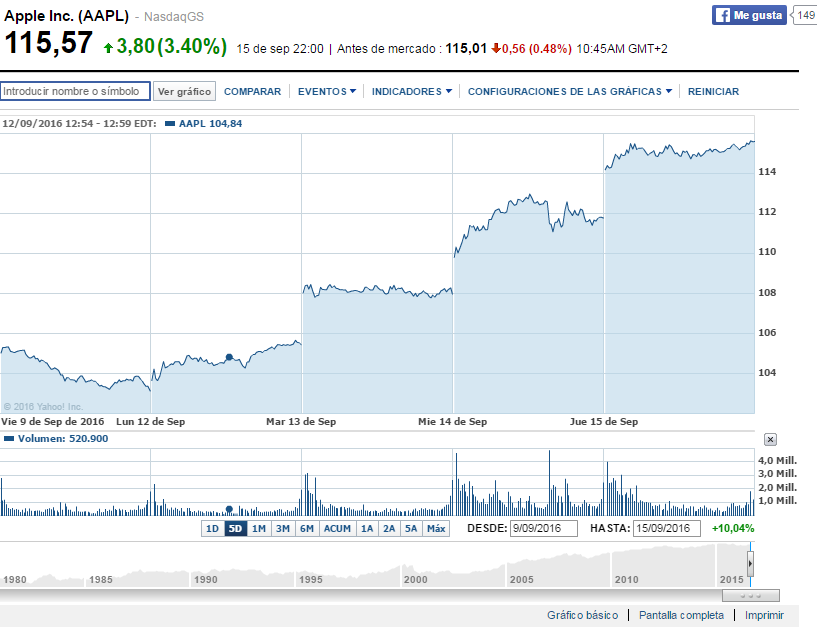This screenshot has width=835, height=634.
Task: Click the 1990 label in timeline overview
Action: (x=206, y=580)
